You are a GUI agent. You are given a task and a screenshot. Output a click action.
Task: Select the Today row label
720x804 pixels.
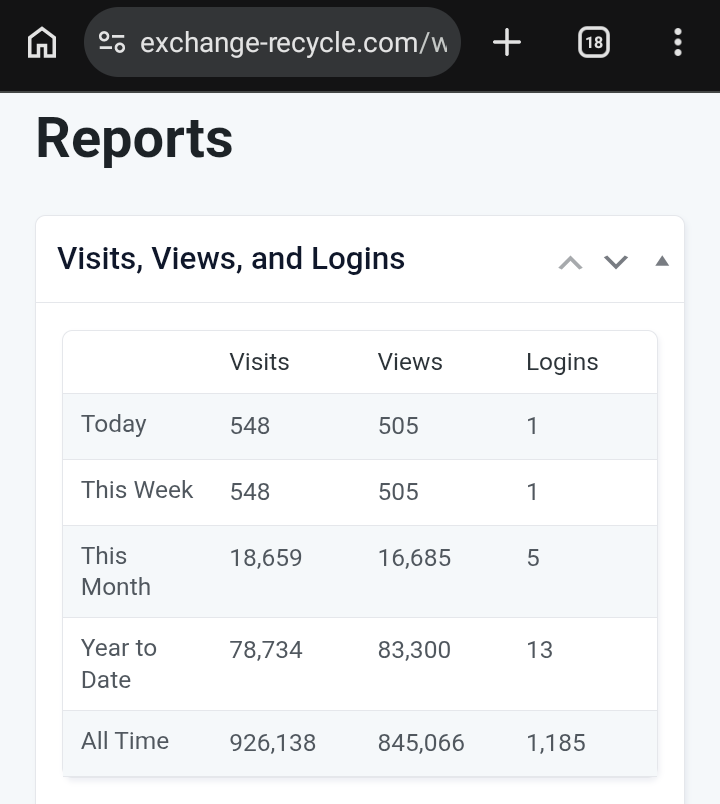[x=114, y=424]
